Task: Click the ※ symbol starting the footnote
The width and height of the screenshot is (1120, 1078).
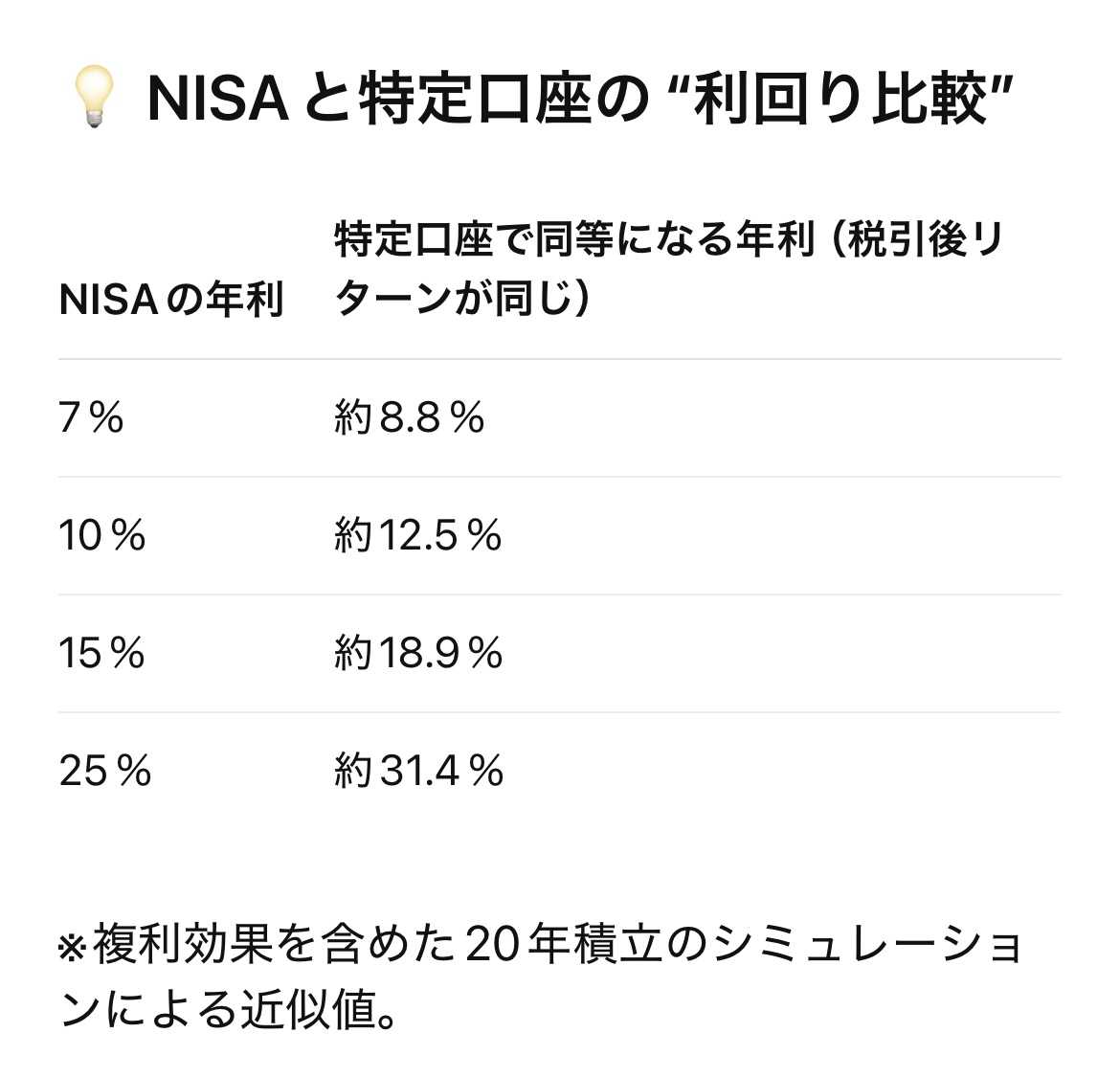Action: coord(73,947)
